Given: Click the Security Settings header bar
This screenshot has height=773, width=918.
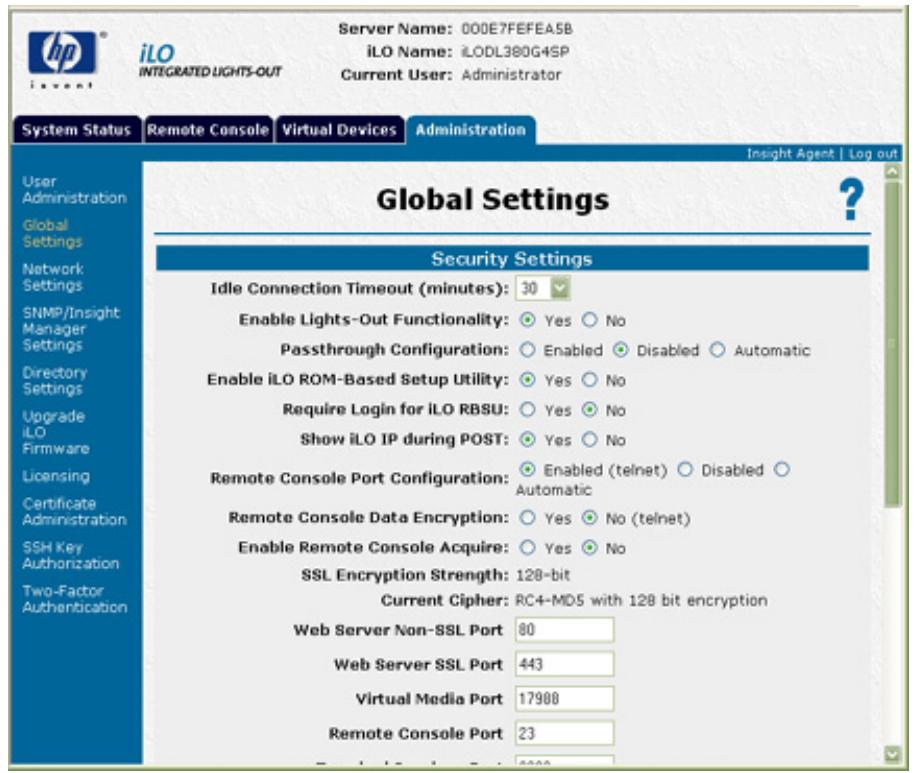Looking at the screenshot, I should tap(512, 259).
